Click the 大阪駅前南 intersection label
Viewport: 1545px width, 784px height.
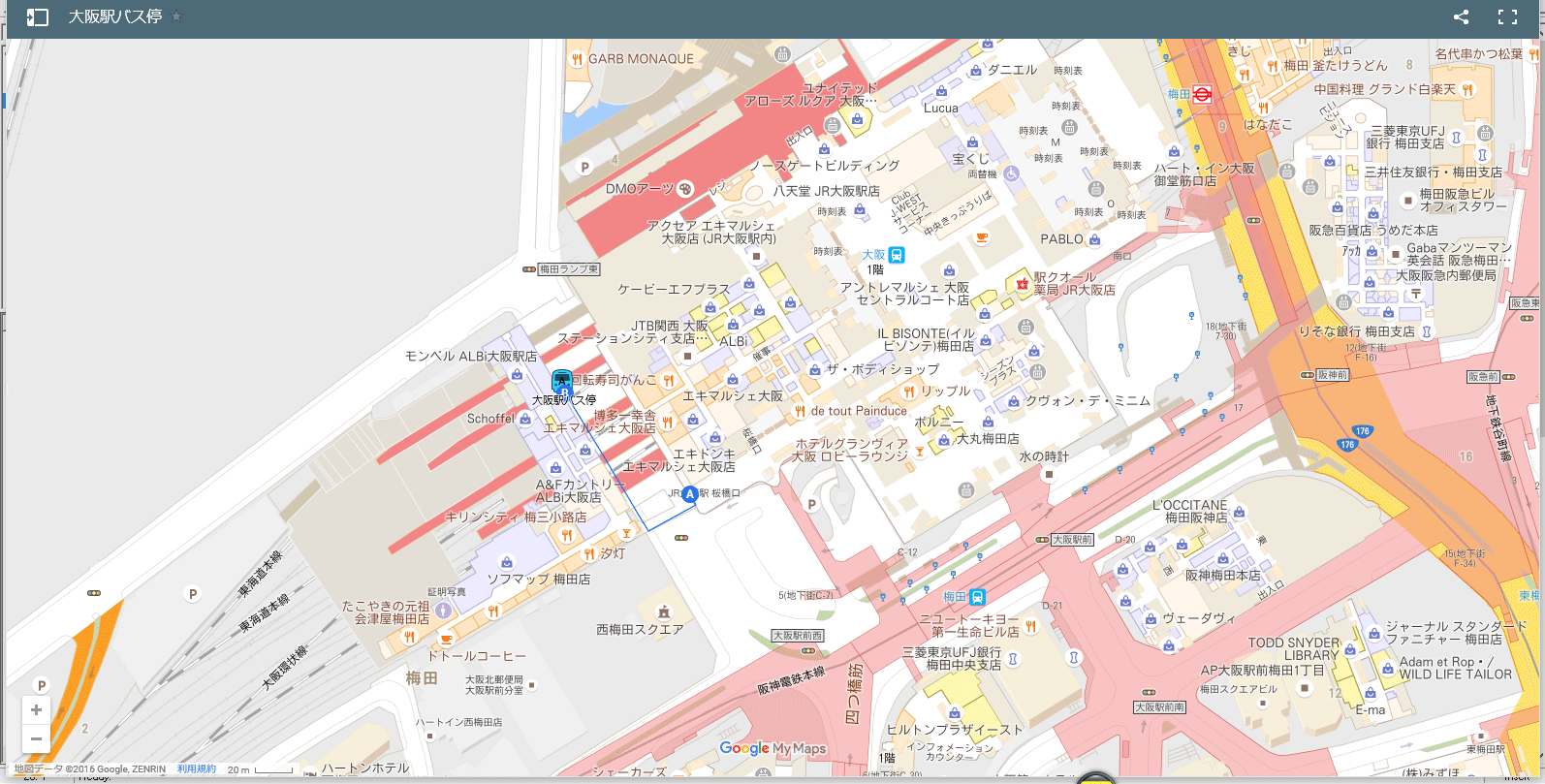[x=1160, y=707]
